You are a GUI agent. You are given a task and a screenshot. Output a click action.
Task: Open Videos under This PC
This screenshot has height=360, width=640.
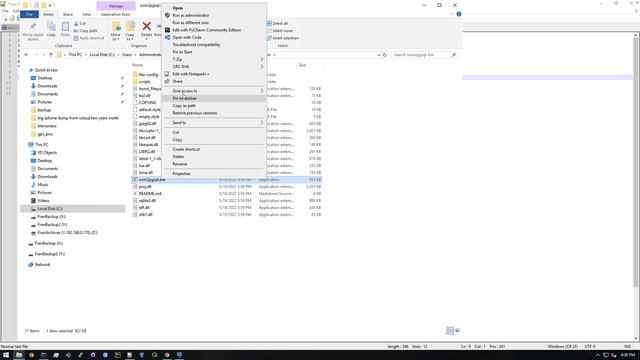point(43,200)
